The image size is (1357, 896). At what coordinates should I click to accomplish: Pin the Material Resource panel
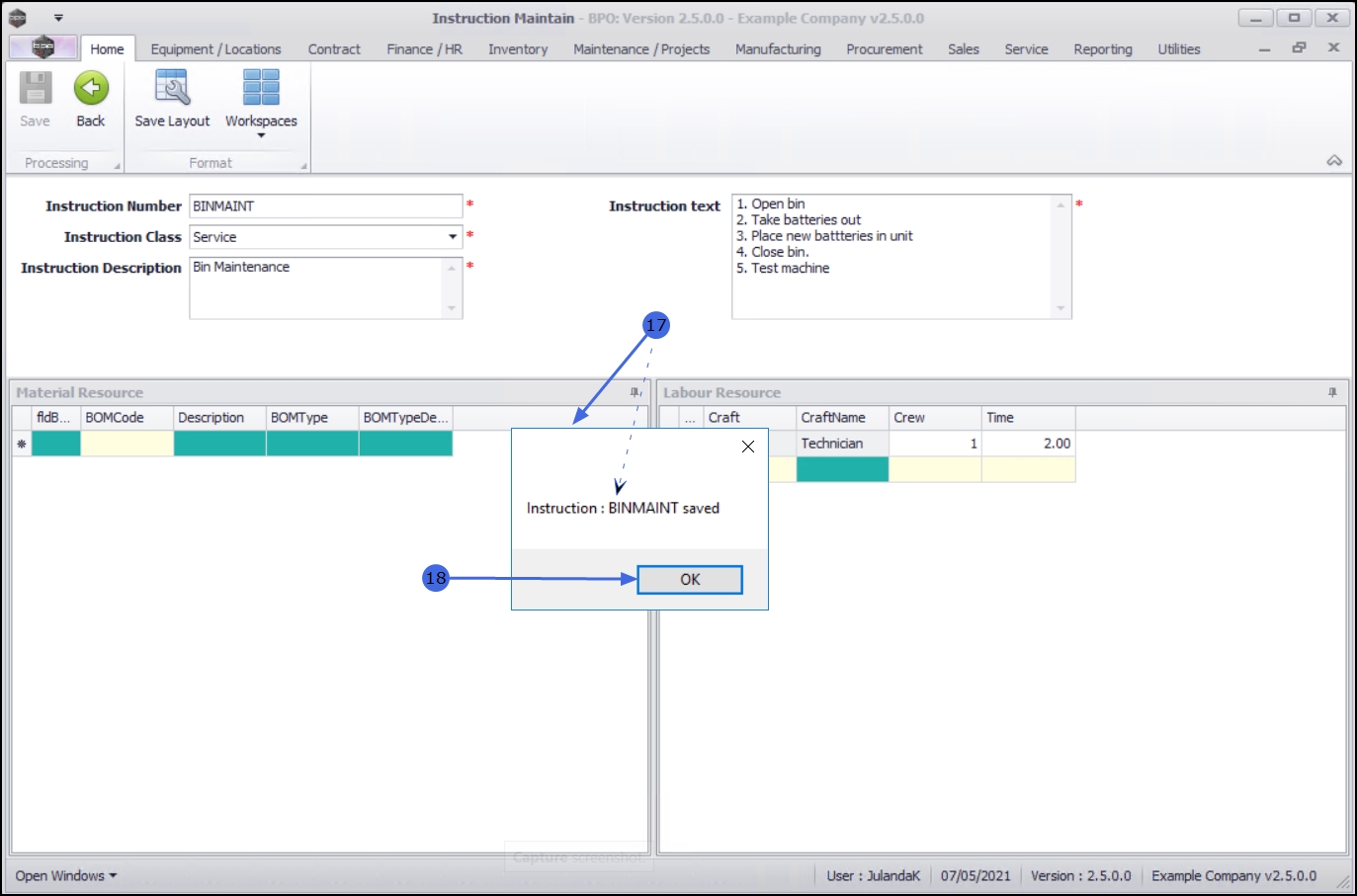tap(636, 393)
